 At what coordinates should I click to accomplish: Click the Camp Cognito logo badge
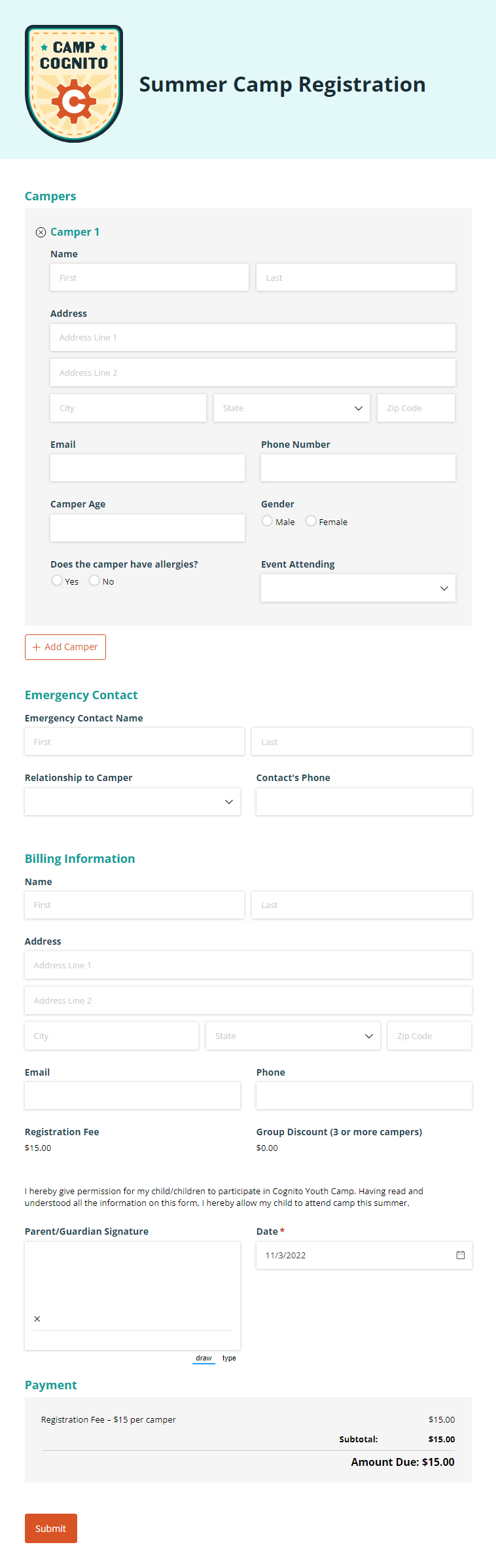coord(73,82)
